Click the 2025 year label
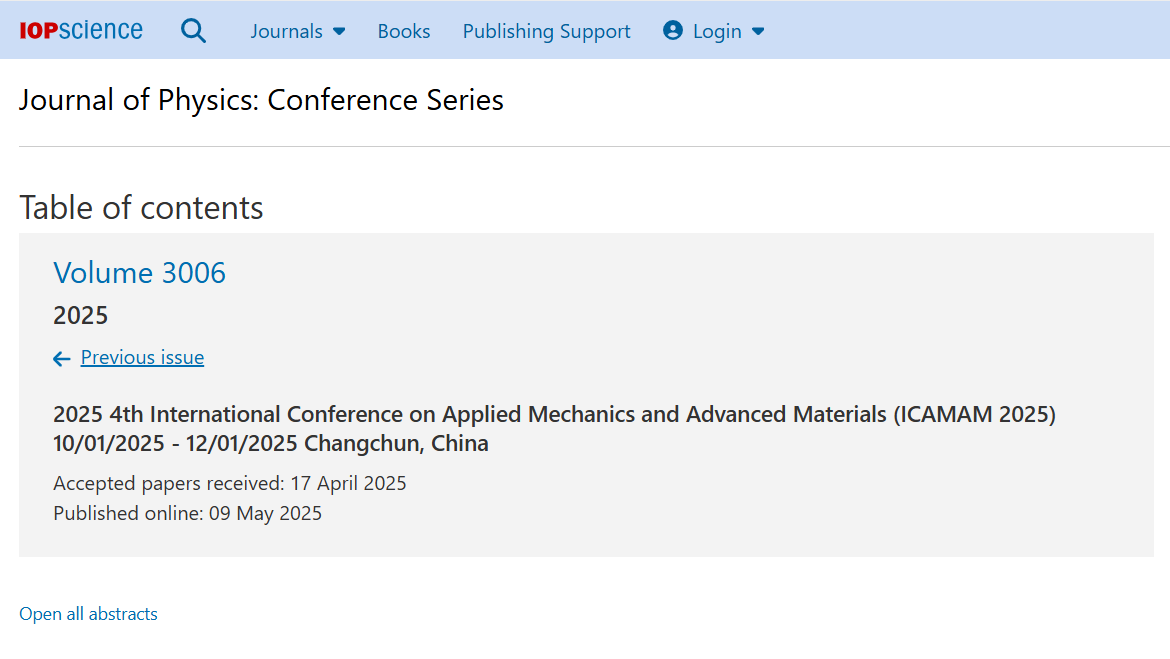Image resolution: width=1170 pixels, height=659 pixels. 81,316
